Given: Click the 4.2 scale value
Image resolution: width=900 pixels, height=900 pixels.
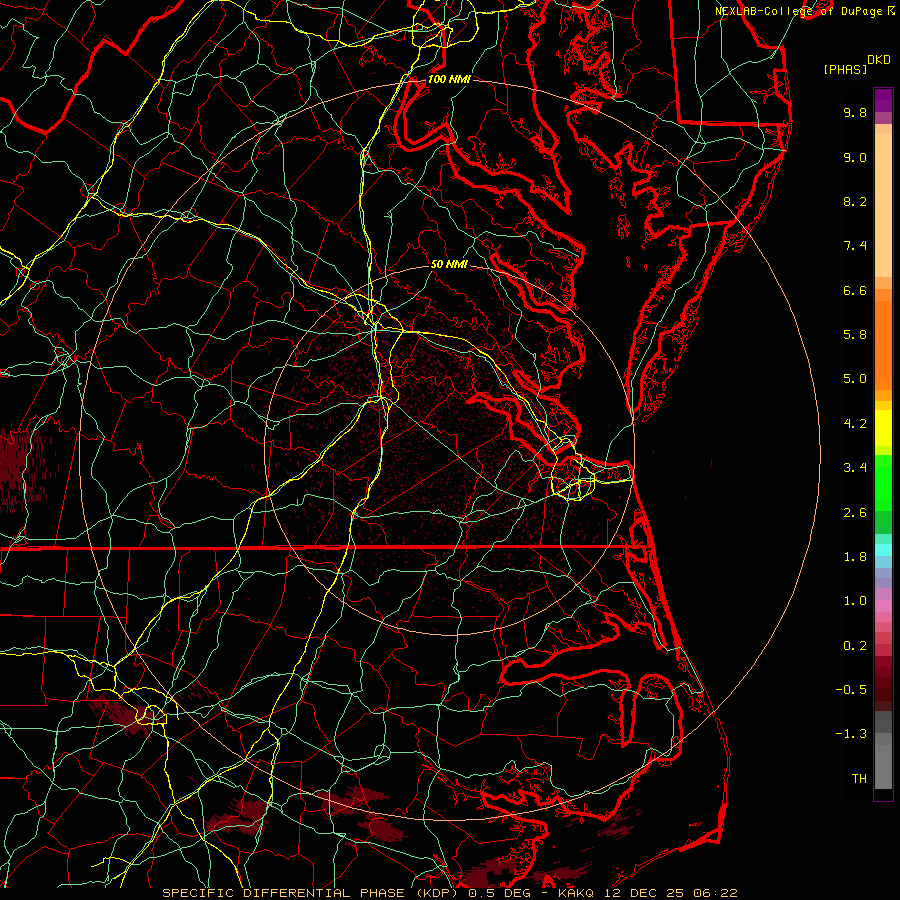Looking at the screenshot, I should (855, 424).
